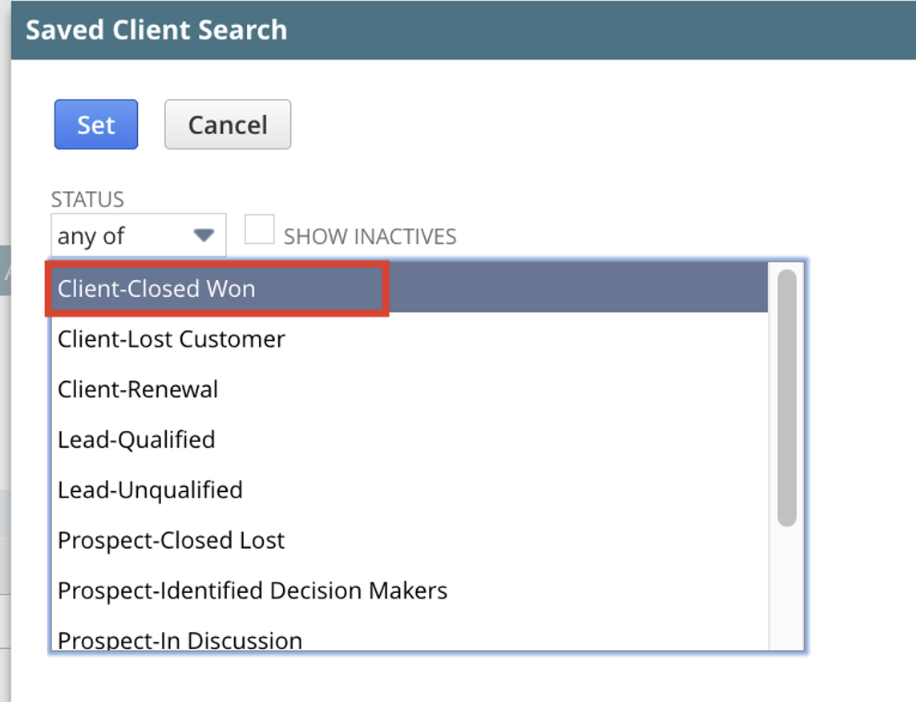916x702 pixels.
Task: Pick Prospect-In Discussion status entry
Action: click(x=410, y=639)
